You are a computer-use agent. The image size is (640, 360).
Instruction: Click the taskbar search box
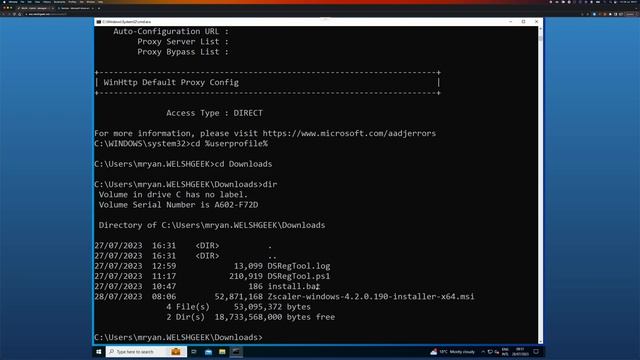click(x=146, y=351)
